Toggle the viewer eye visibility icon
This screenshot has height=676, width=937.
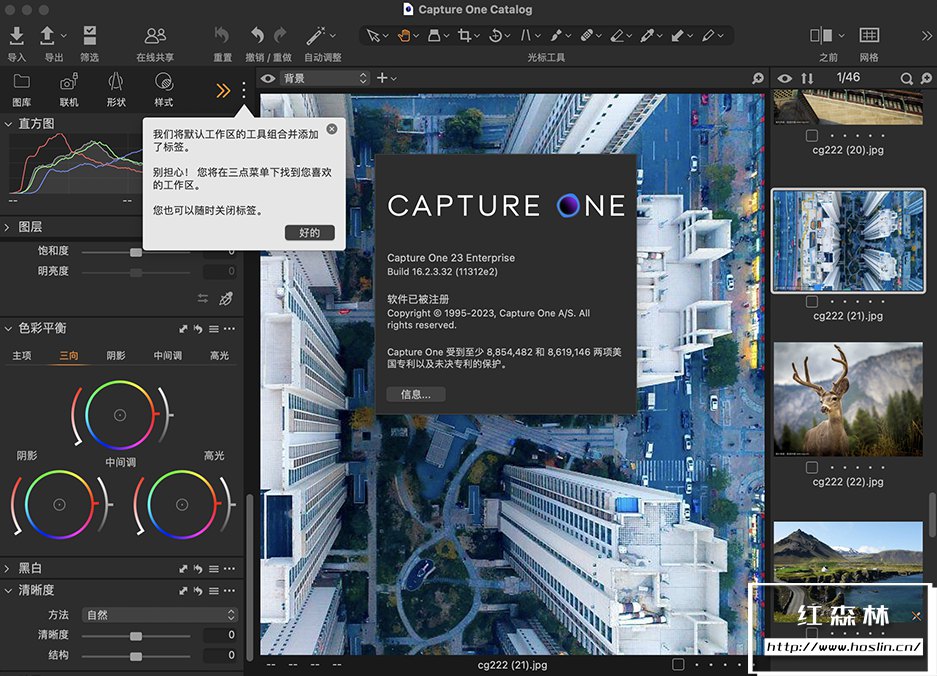tap(268, 78)
